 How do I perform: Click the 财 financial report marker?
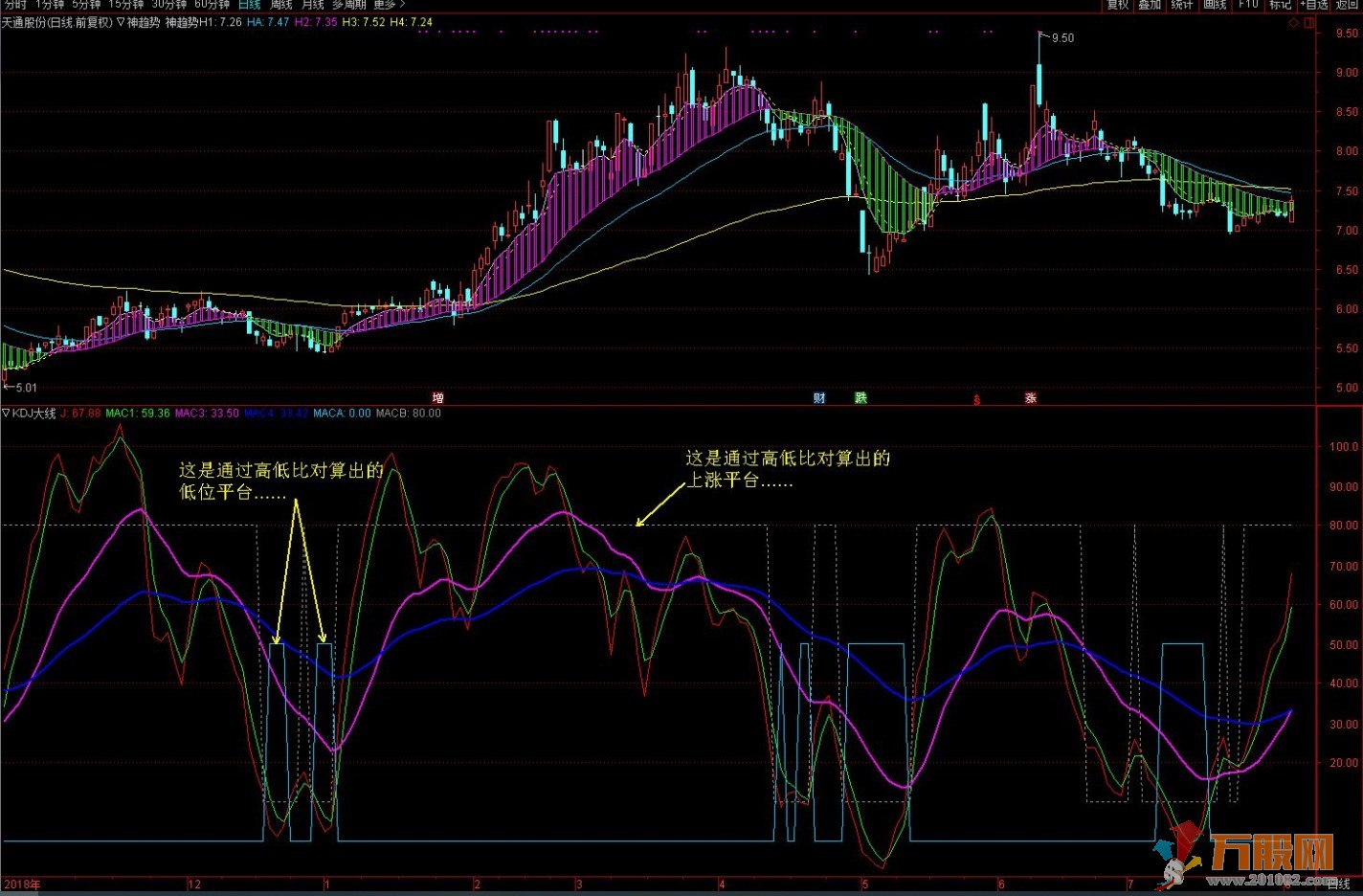pyautogui.click(x=819, y=398)
